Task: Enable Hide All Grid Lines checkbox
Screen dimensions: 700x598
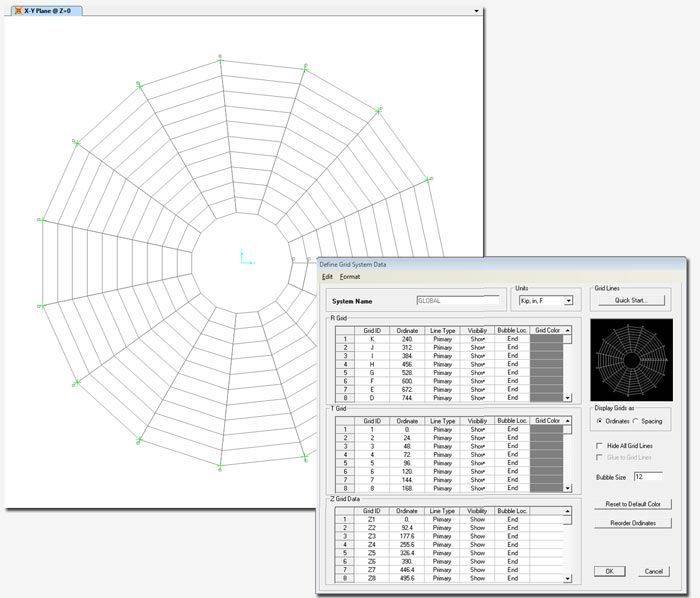Action: (600, 446)
